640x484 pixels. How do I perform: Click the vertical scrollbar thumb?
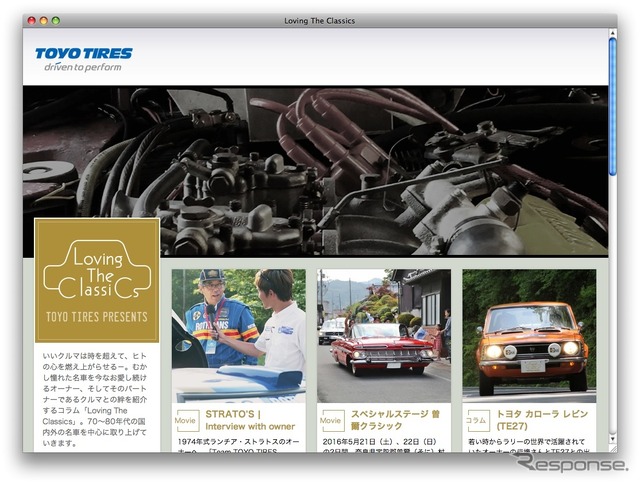[613, 107]
